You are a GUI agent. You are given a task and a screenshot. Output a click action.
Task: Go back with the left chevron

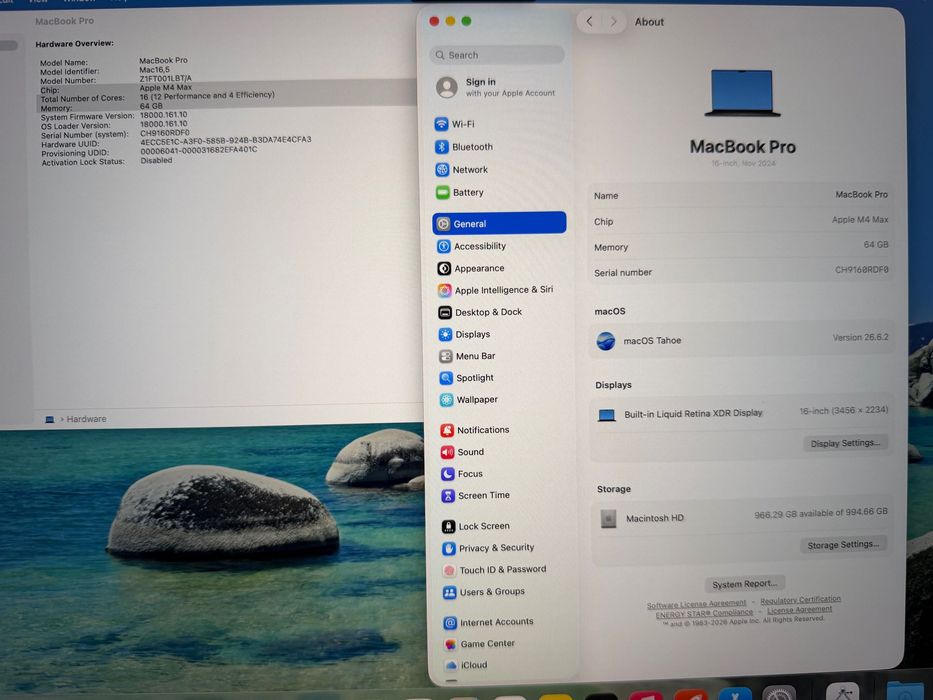tap(589, 21)
